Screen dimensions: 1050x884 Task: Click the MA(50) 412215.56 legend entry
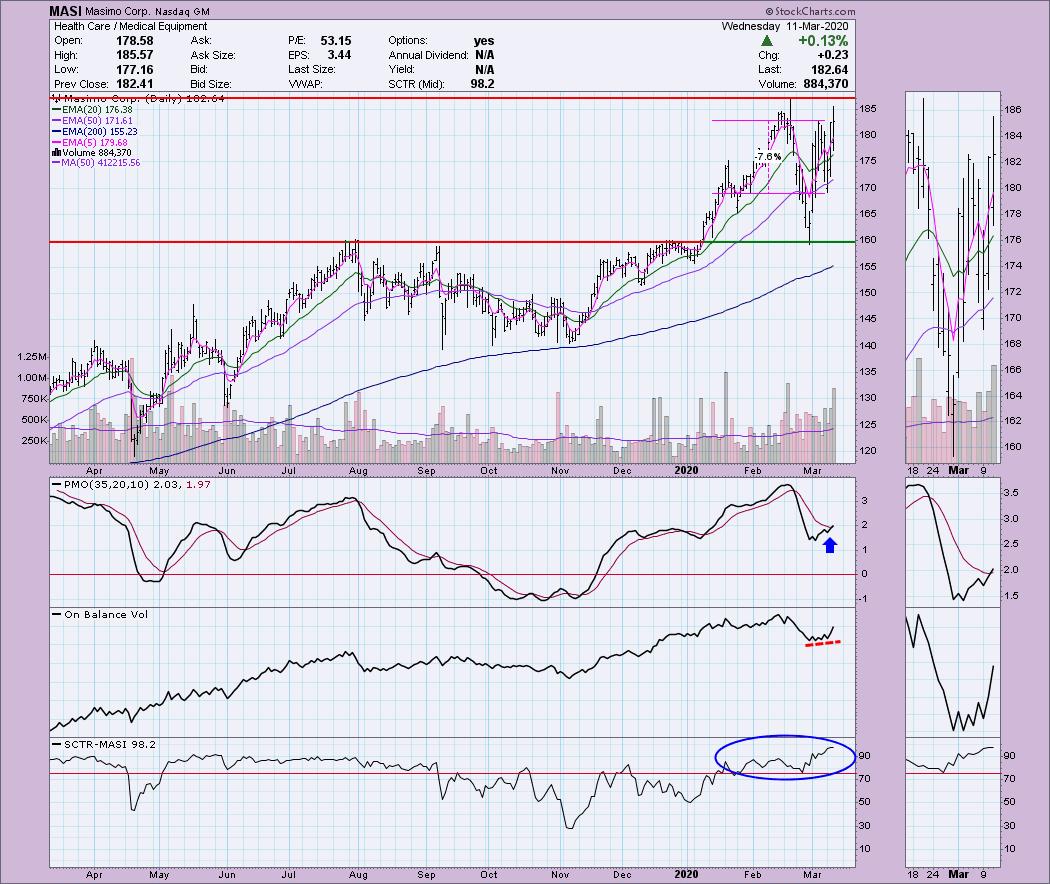tap(96, 163)
